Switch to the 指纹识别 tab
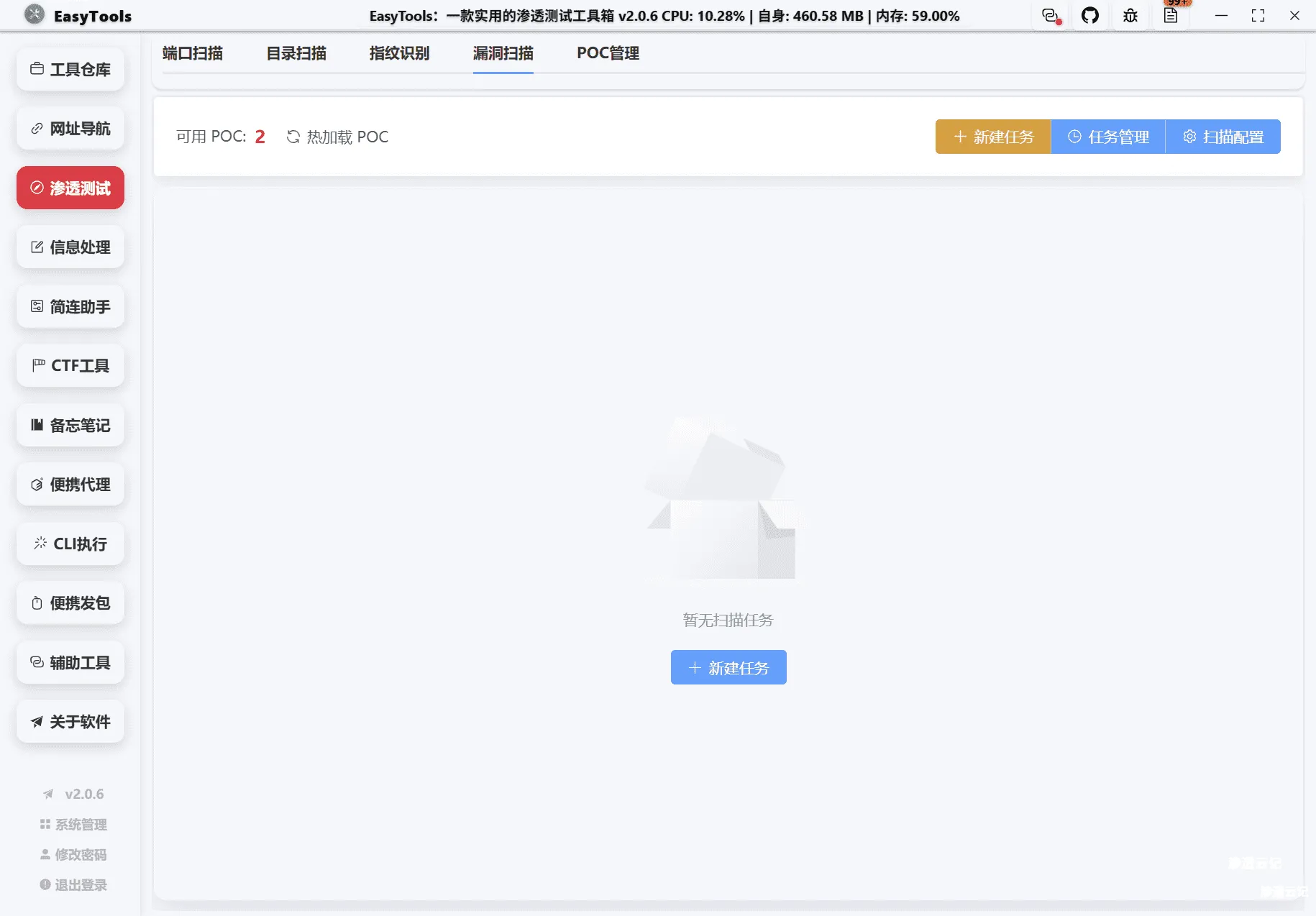Image resolution: width=1316 pixels, height=916 pixels. [398, 53]
